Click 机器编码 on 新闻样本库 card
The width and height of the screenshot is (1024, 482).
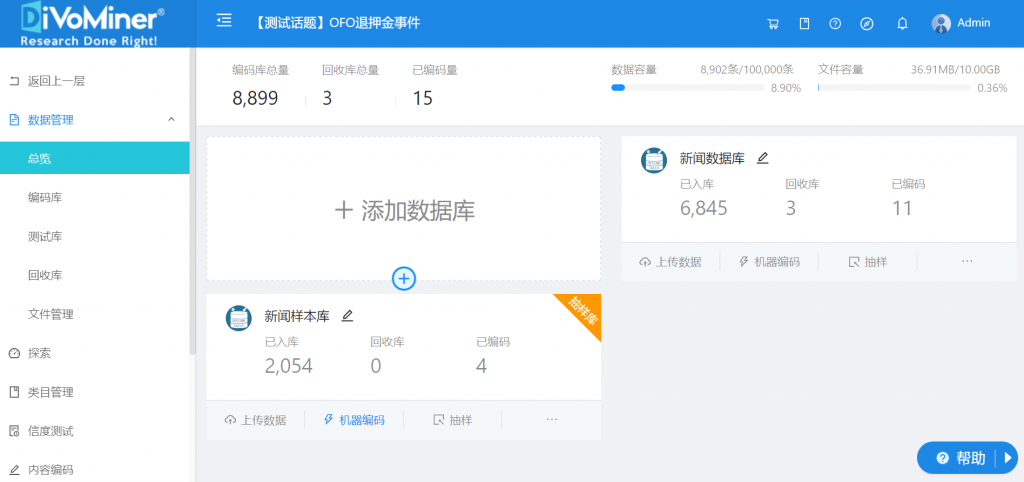(x=354, y=420)
